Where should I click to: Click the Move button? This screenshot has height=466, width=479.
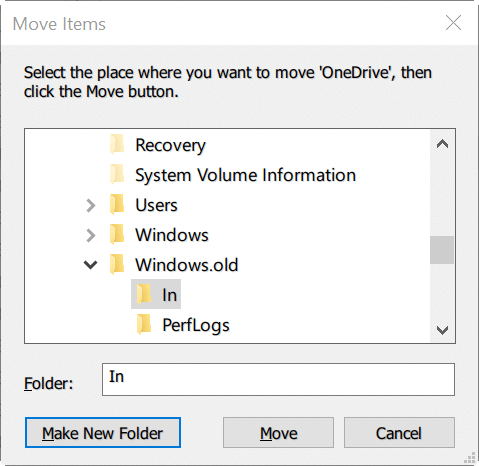click(278, 433)
